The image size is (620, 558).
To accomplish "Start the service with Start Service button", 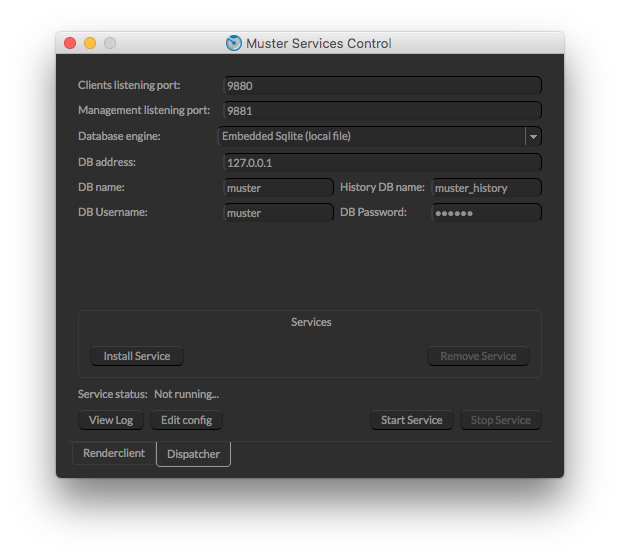I will point(411,420).
